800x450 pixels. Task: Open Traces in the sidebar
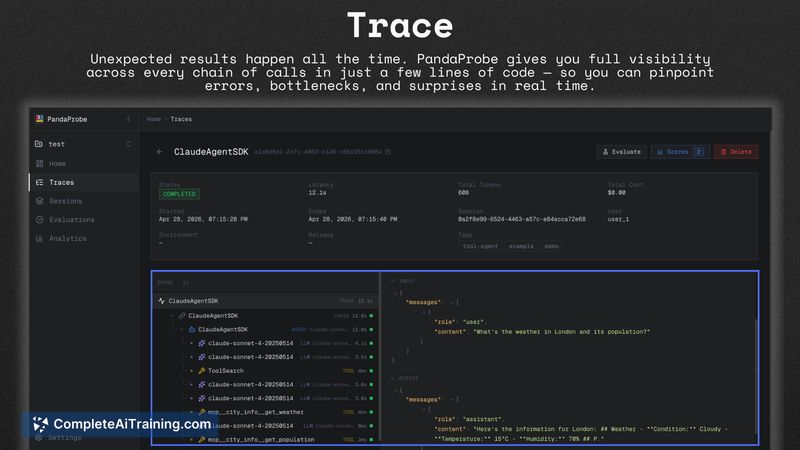coord(84,182)
